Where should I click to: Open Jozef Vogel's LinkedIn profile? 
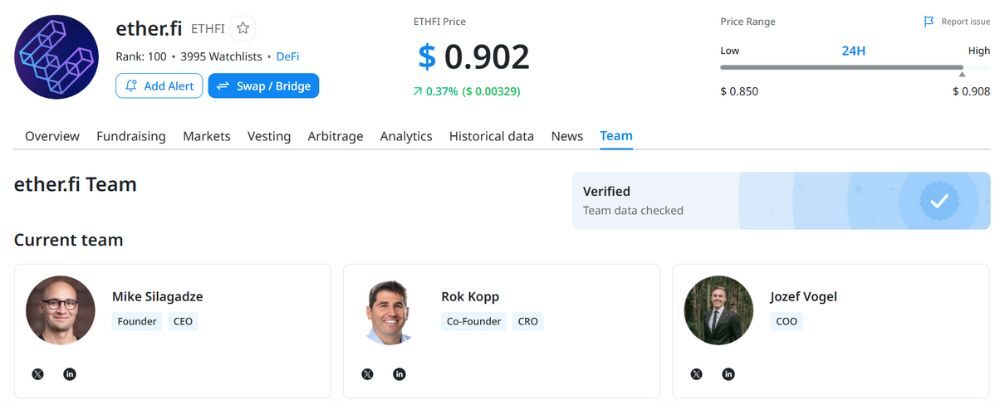pos(728,374)
